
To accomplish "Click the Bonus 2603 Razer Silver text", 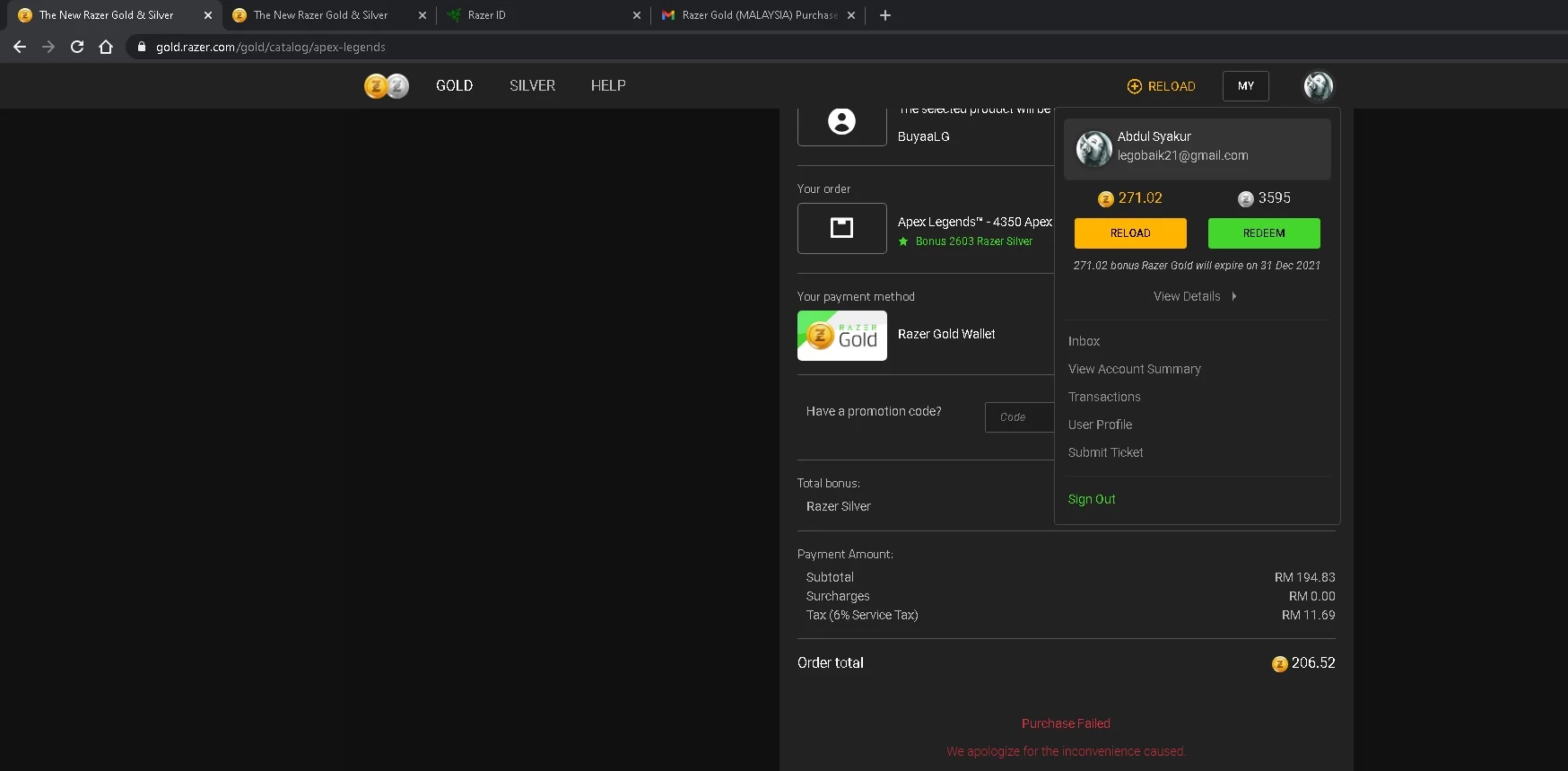I will (x=974, y=241).
